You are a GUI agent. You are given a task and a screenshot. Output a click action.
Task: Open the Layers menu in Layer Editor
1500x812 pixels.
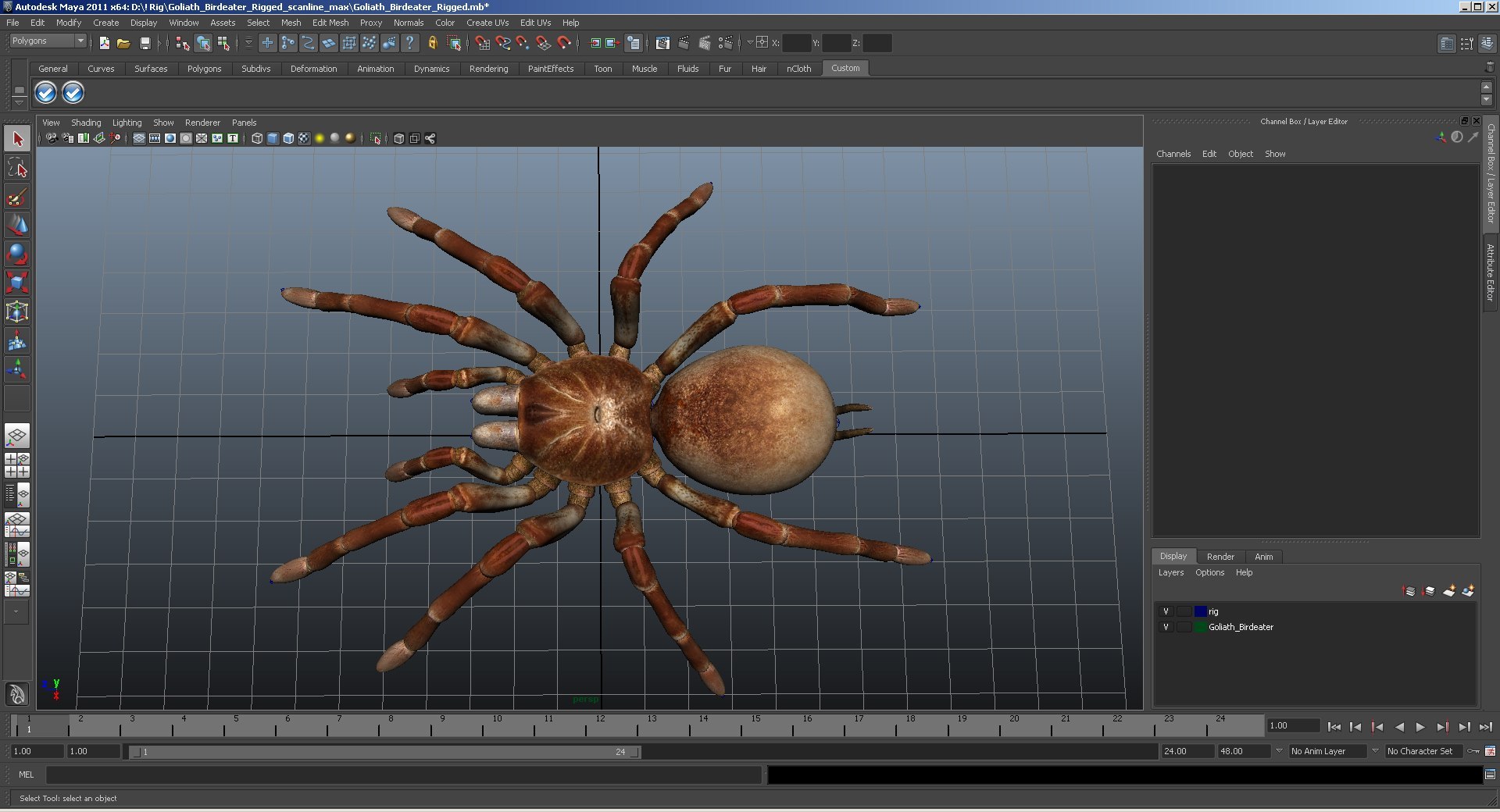(1170, 572)
